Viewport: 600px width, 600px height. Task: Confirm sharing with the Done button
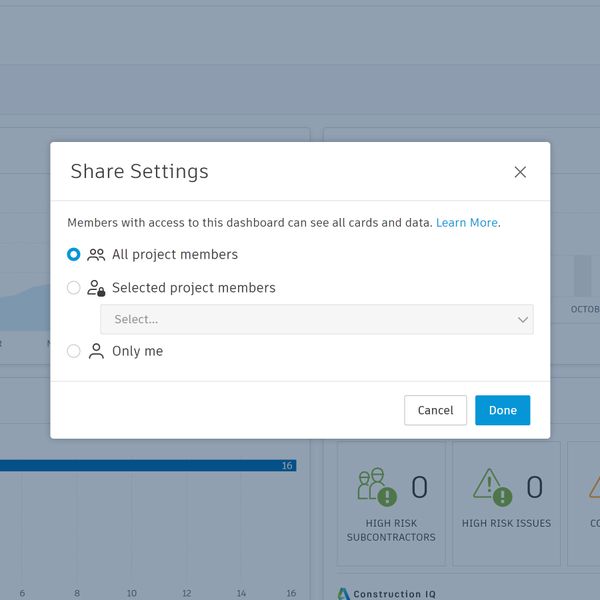(502, 410)
